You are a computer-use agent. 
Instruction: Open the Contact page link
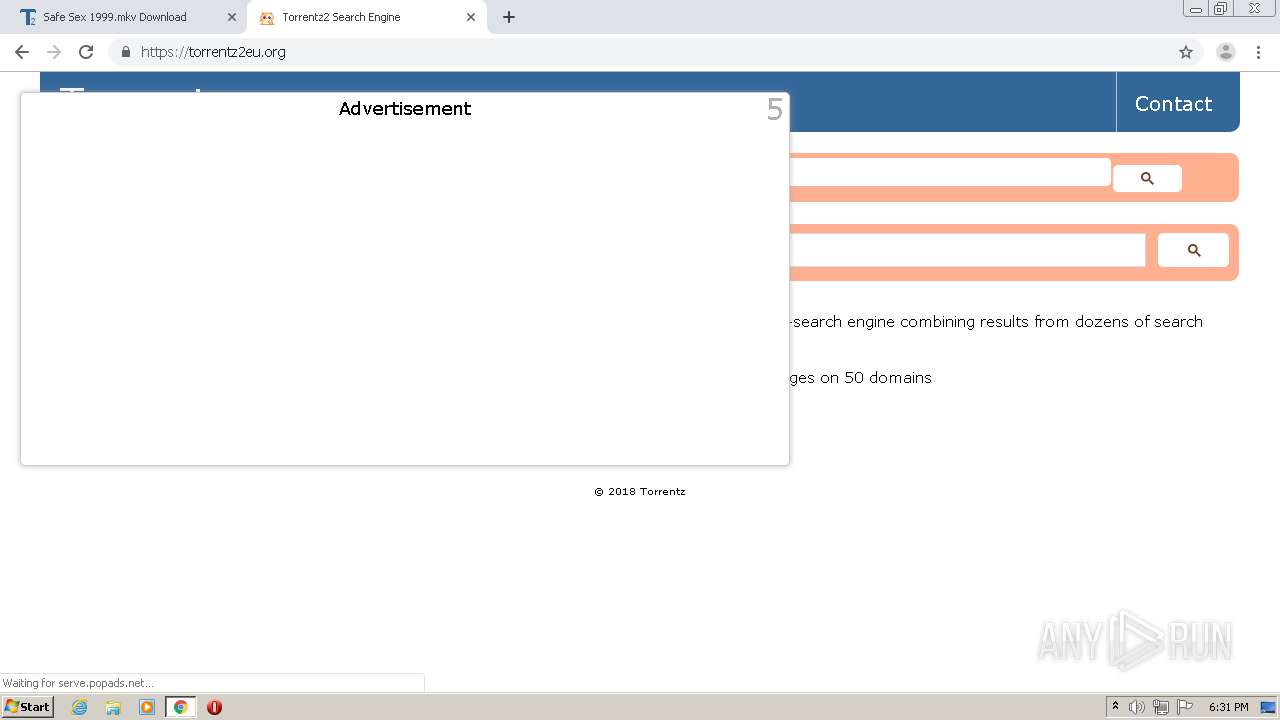(x=1173, y=104)
